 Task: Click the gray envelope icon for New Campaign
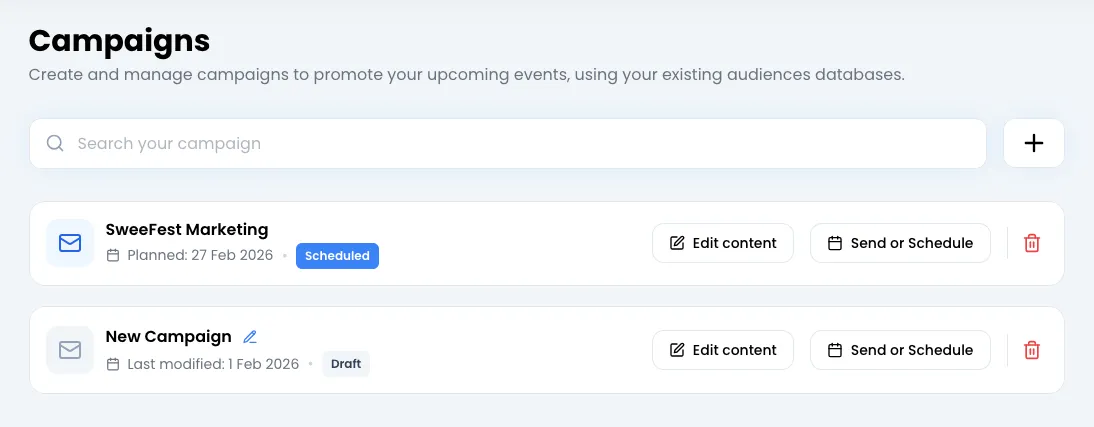[x=70, y=350]
